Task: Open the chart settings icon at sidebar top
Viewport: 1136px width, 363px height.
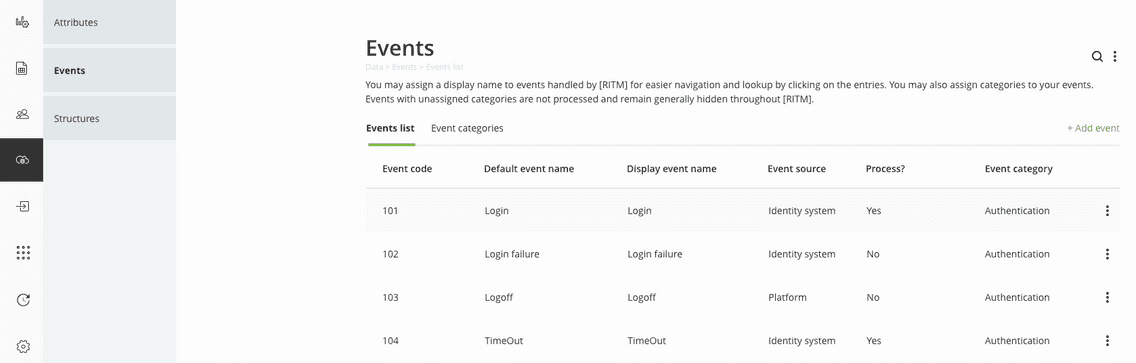Action: click(x=22, y=22)
